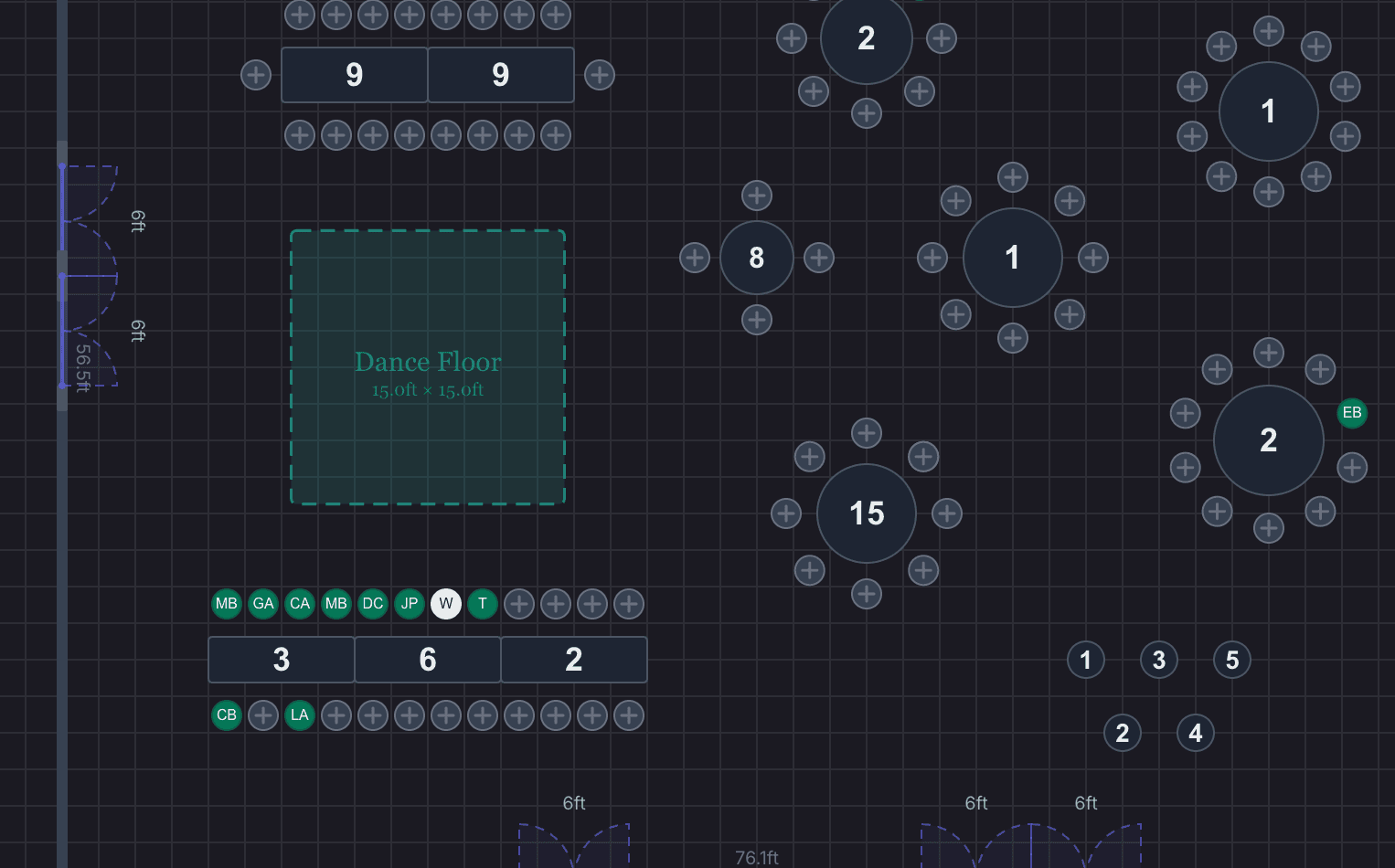1395x868 pixels.
Task: Select round table 8
Action: click(x=757, y=258)
